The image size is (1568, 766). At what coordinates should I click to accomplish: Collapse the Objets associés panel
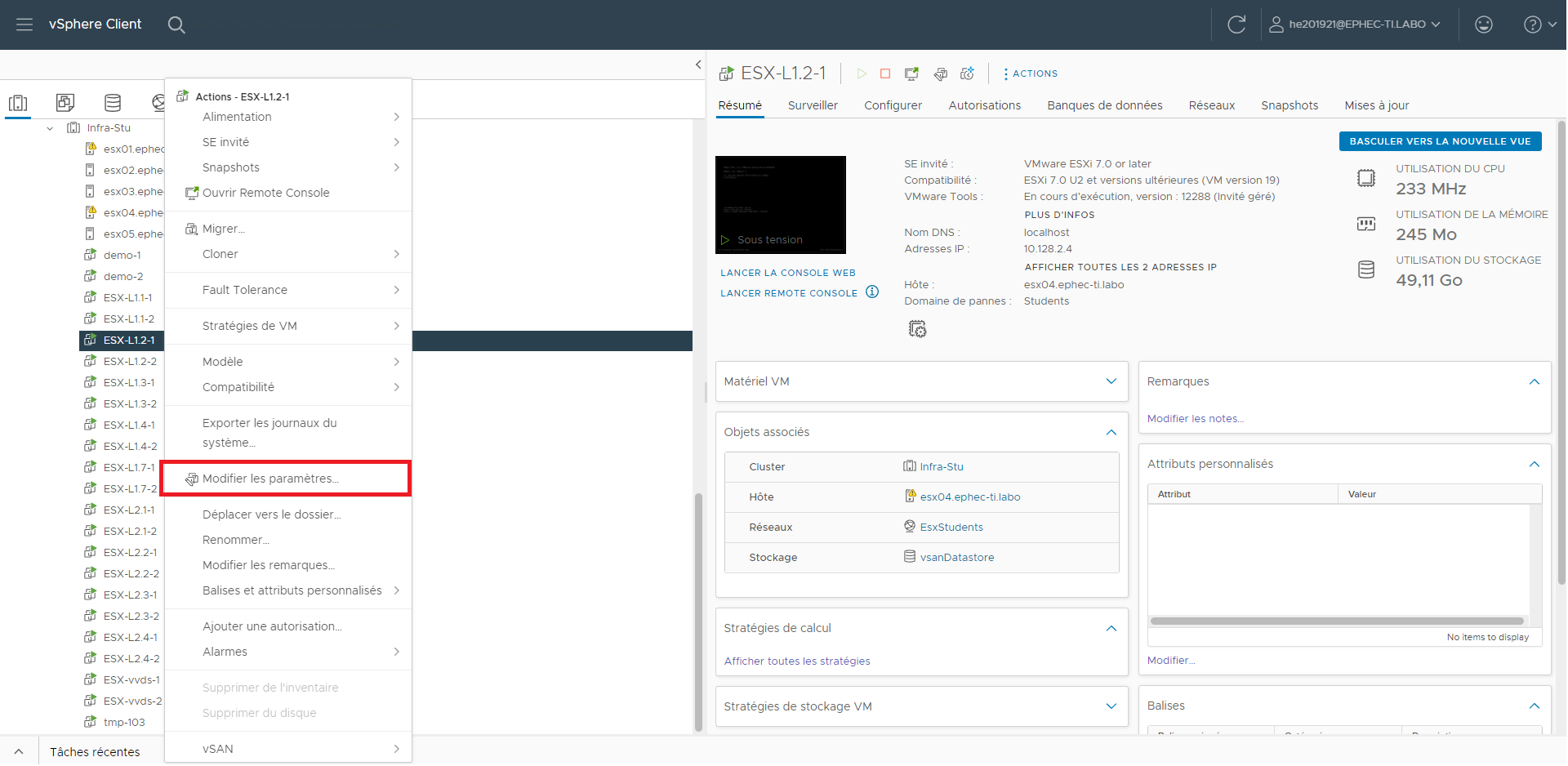1111,432
